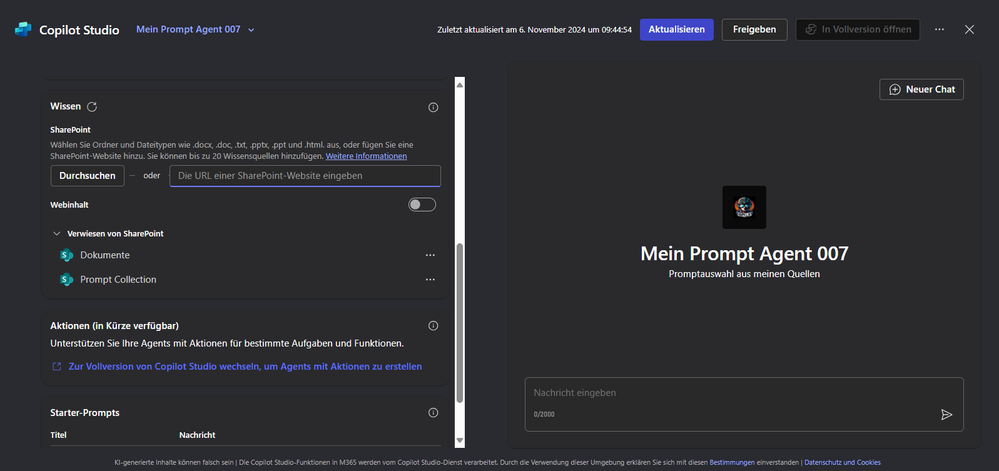Click the vertical scrollbar thumb
Viewport: 999px width, 471px height.
click(459, 322)
